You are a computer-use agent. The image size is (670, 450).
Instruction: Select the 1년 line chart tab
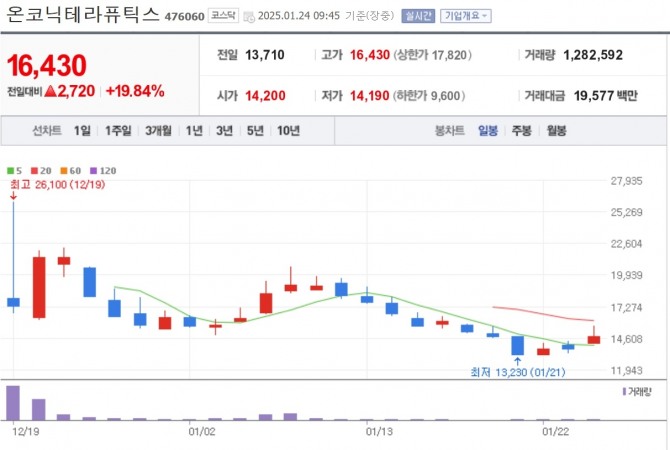click(194, 130)
